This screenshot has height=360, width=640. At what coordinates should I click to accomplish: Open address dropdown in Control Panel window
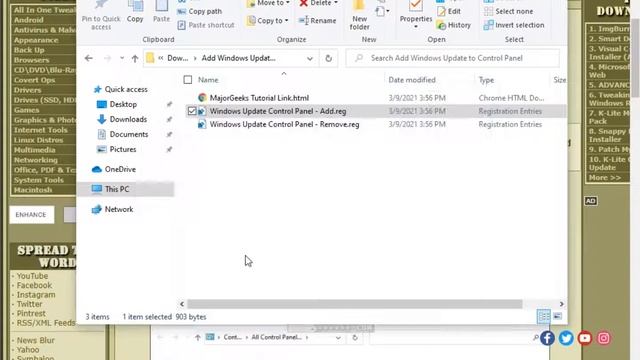(338, 338)
